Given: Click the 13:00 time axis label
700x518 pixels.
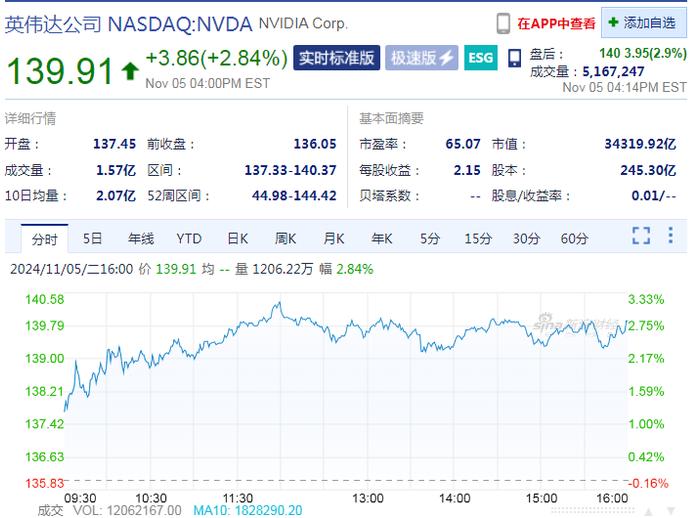Looking at the screenshot, I should point(368,498).
